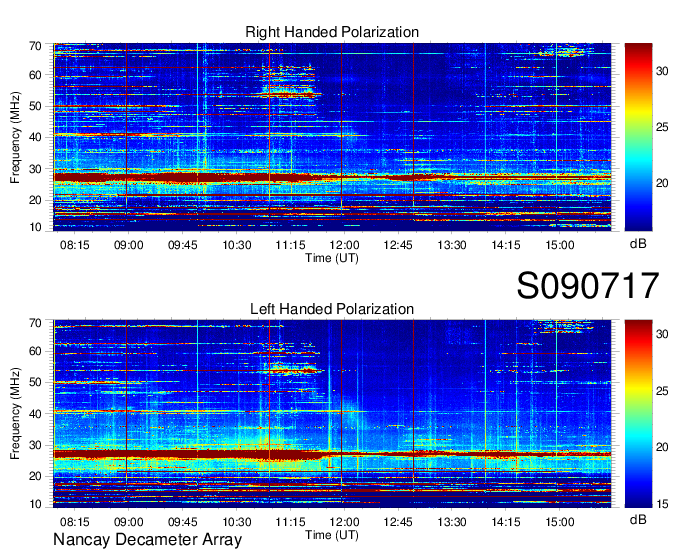Click the 08:15 time tick on Right Handed plot
The width and height of the screenshot is (680, 552).
(75, 245)
